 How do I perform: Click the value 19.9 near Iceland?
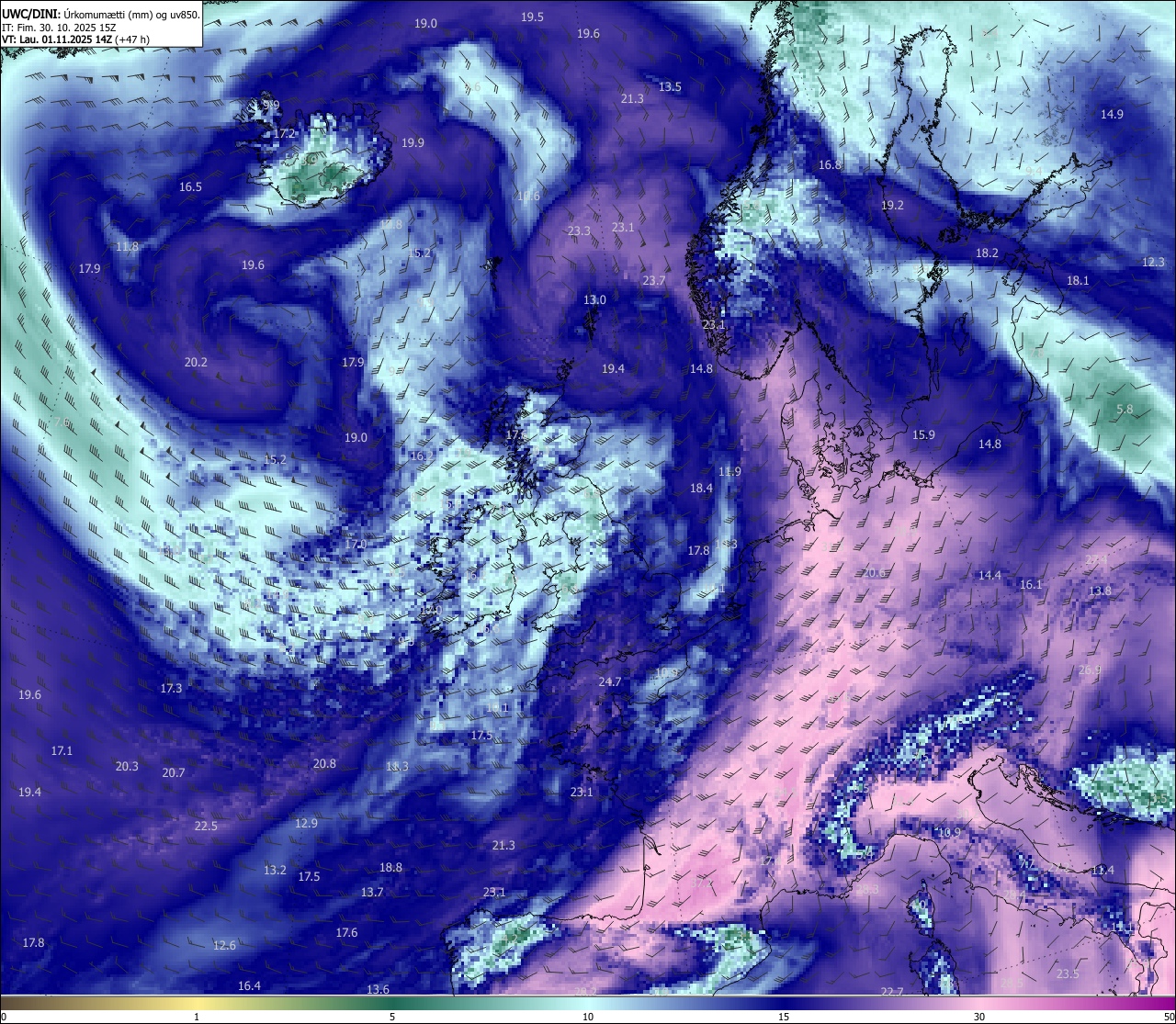(413, 142)
